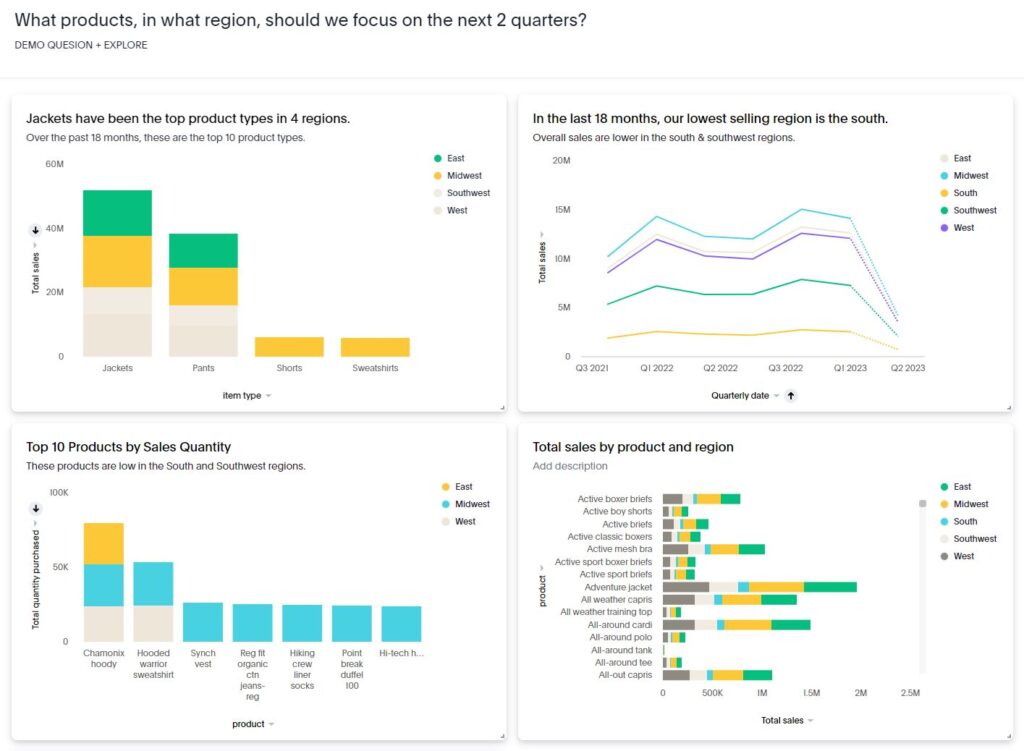This screenshot has height=751, width=1024.
Task: Open the item type dropdown
Action: pyautogui.click(x=247, y=396)
